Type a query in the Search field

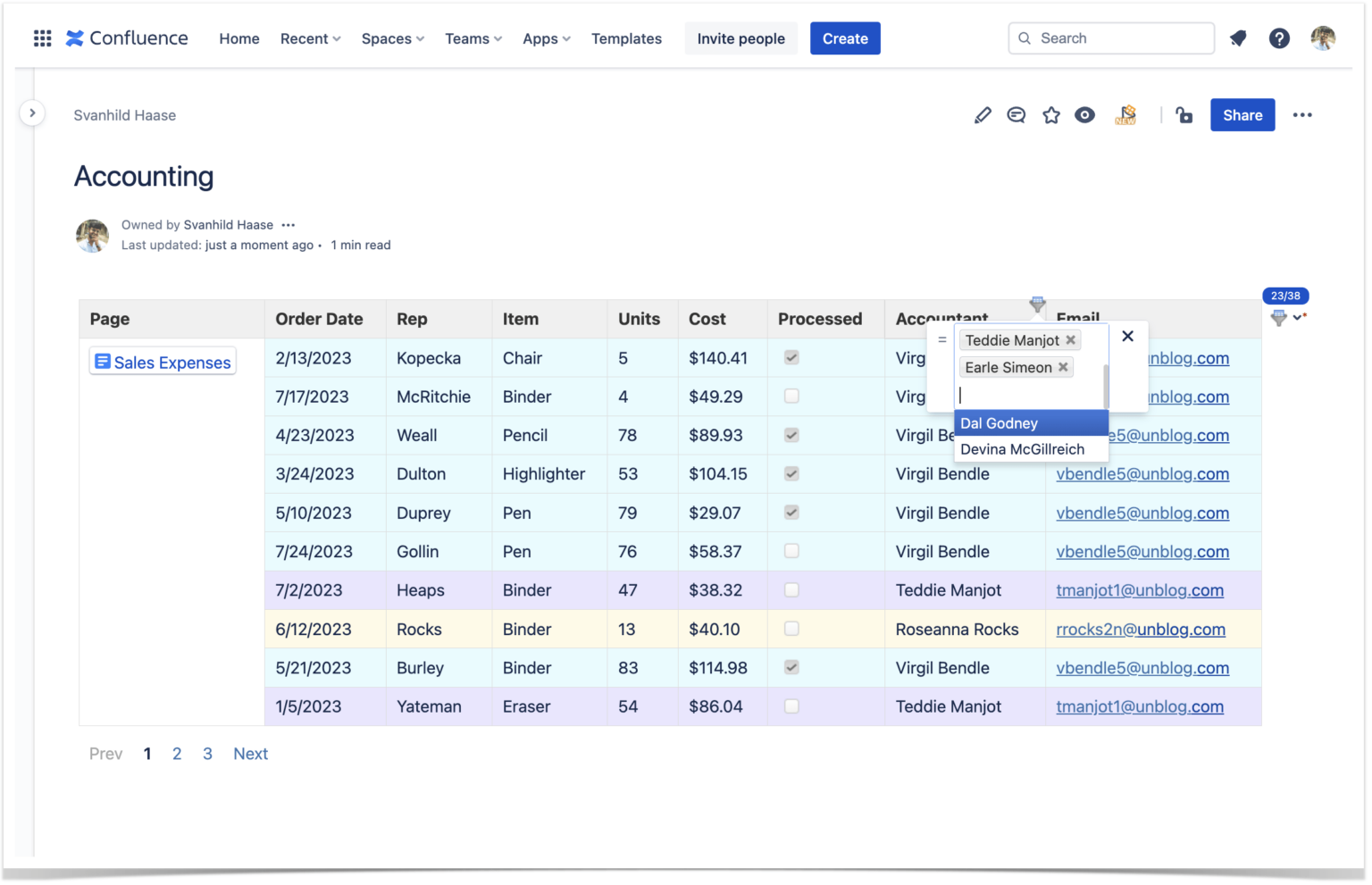pyautogui.click(x=1111, y=38)
